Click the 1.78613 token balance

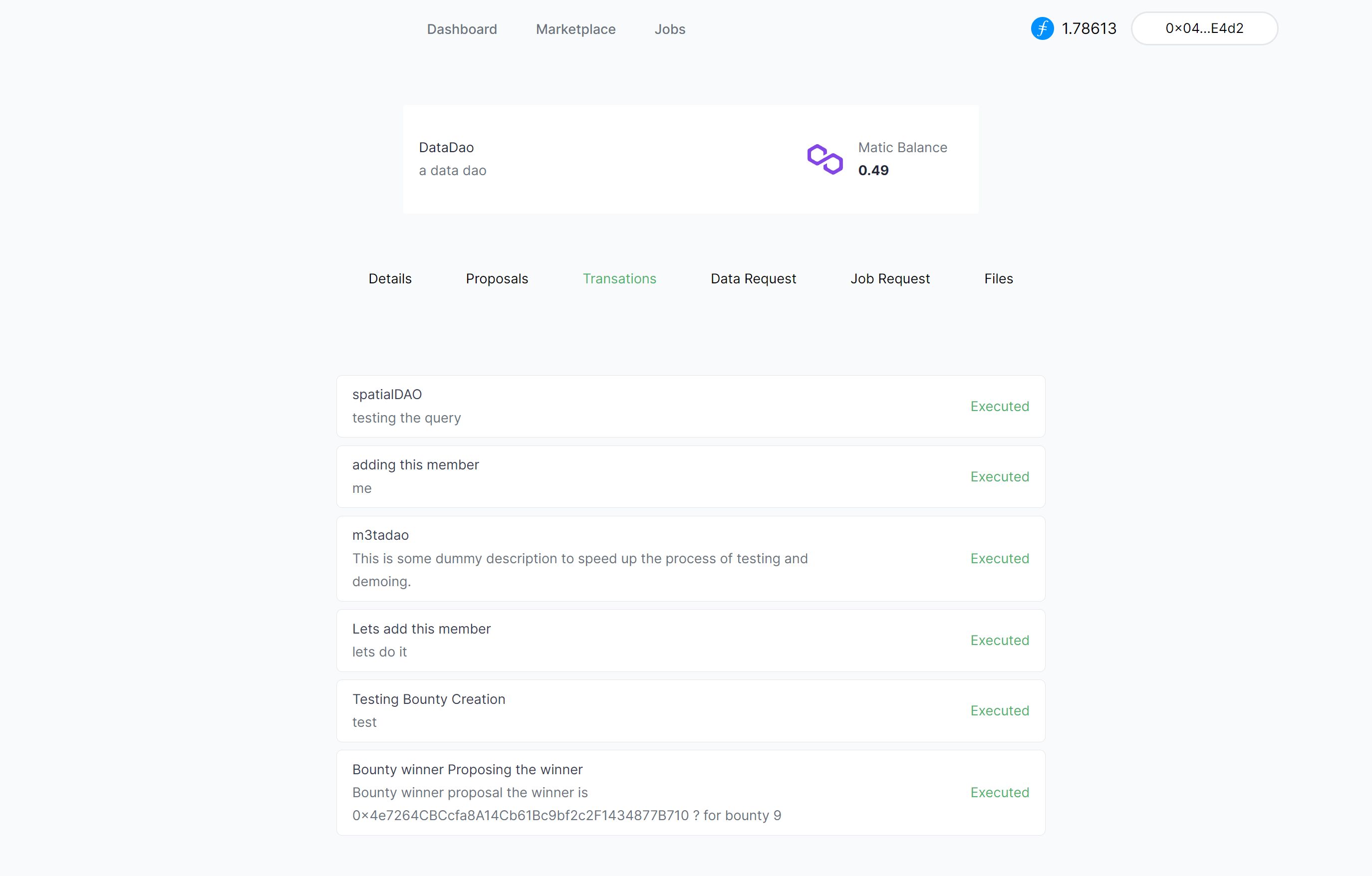[x=1089, y=28]
